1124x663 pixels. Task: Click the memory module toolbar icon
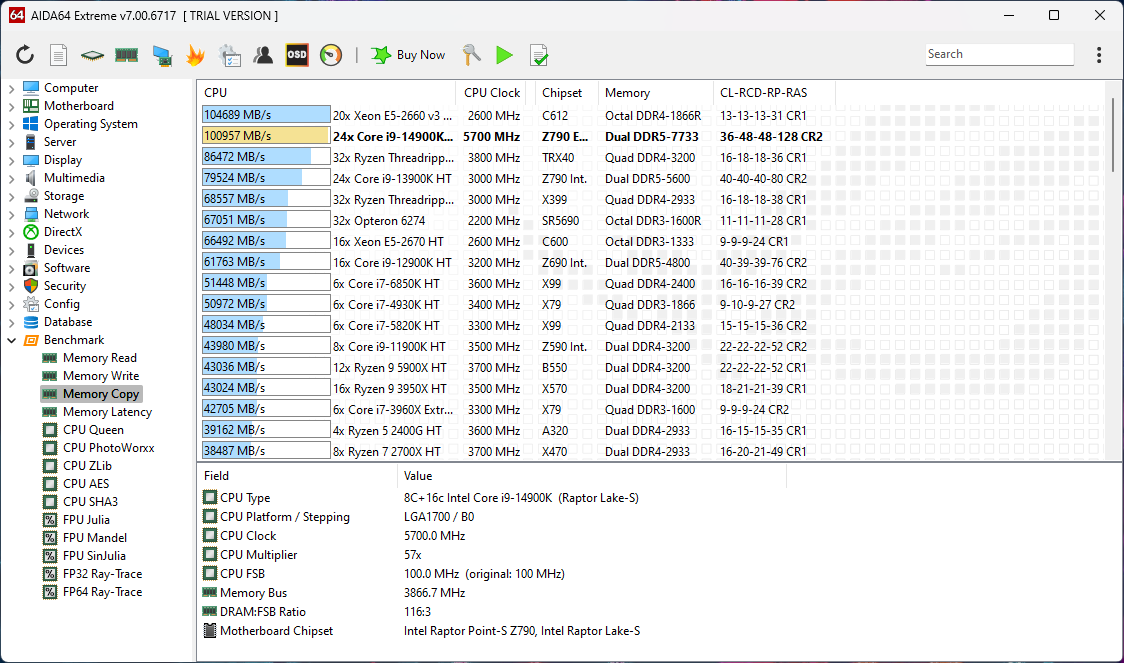pos(126,55)
